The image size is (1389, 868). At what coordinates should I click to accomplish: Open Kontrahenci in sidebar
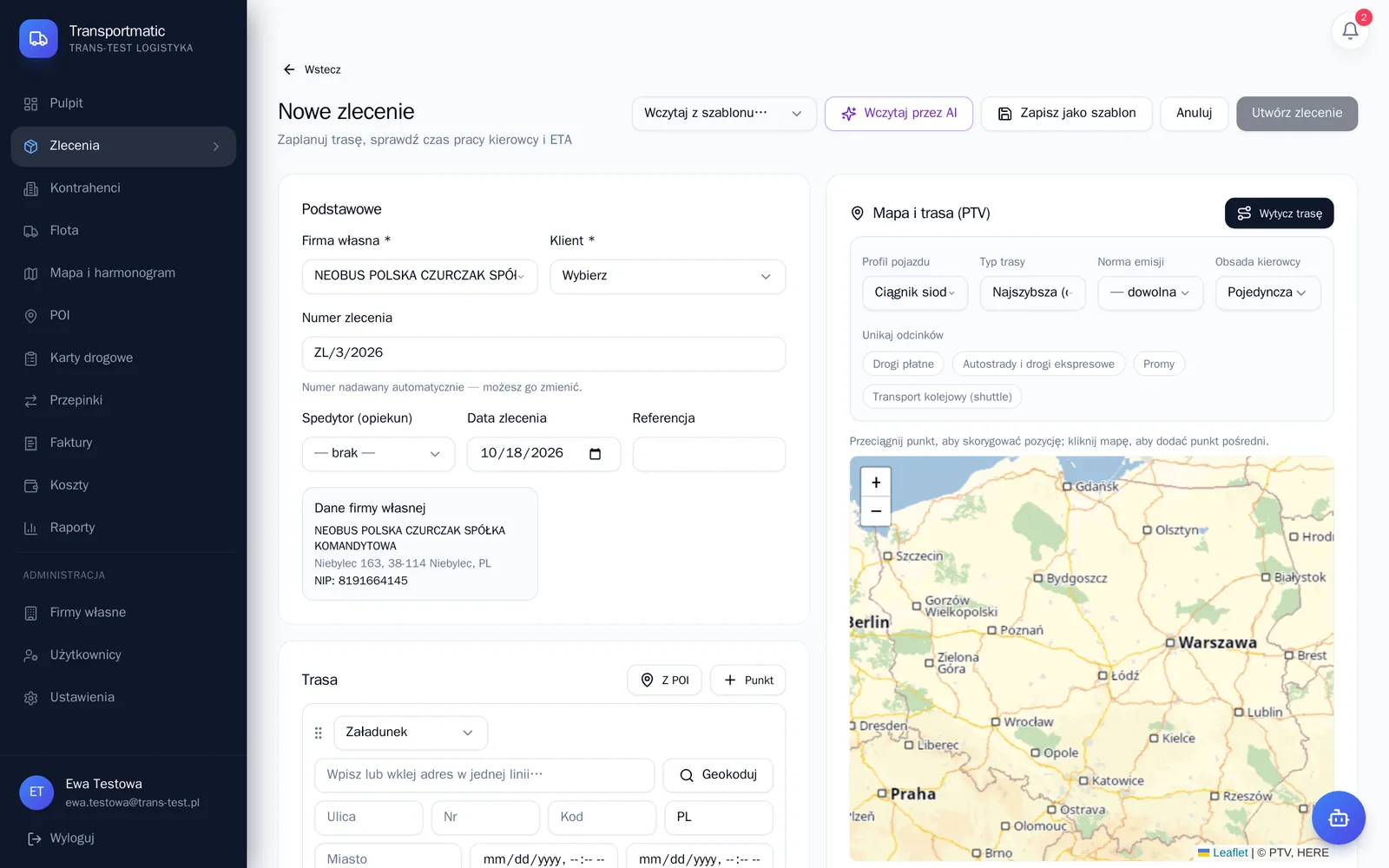click(x=123, y=188)
